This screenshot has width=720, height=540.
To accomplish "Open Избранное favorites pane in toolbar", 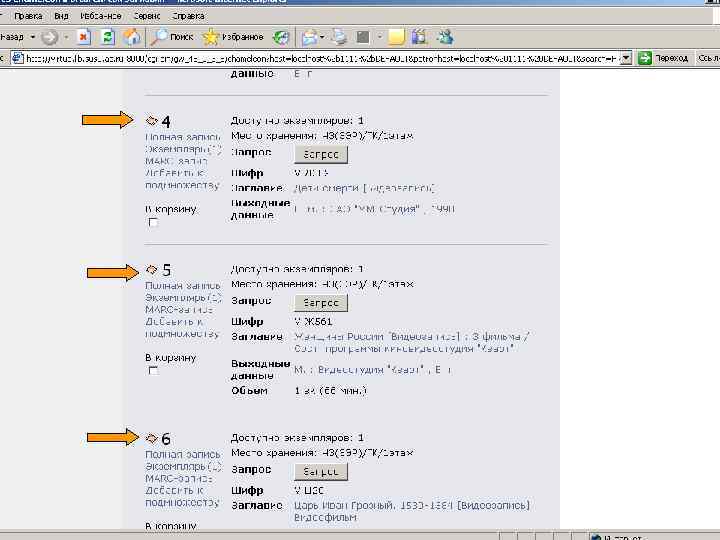I will (233, 37).
